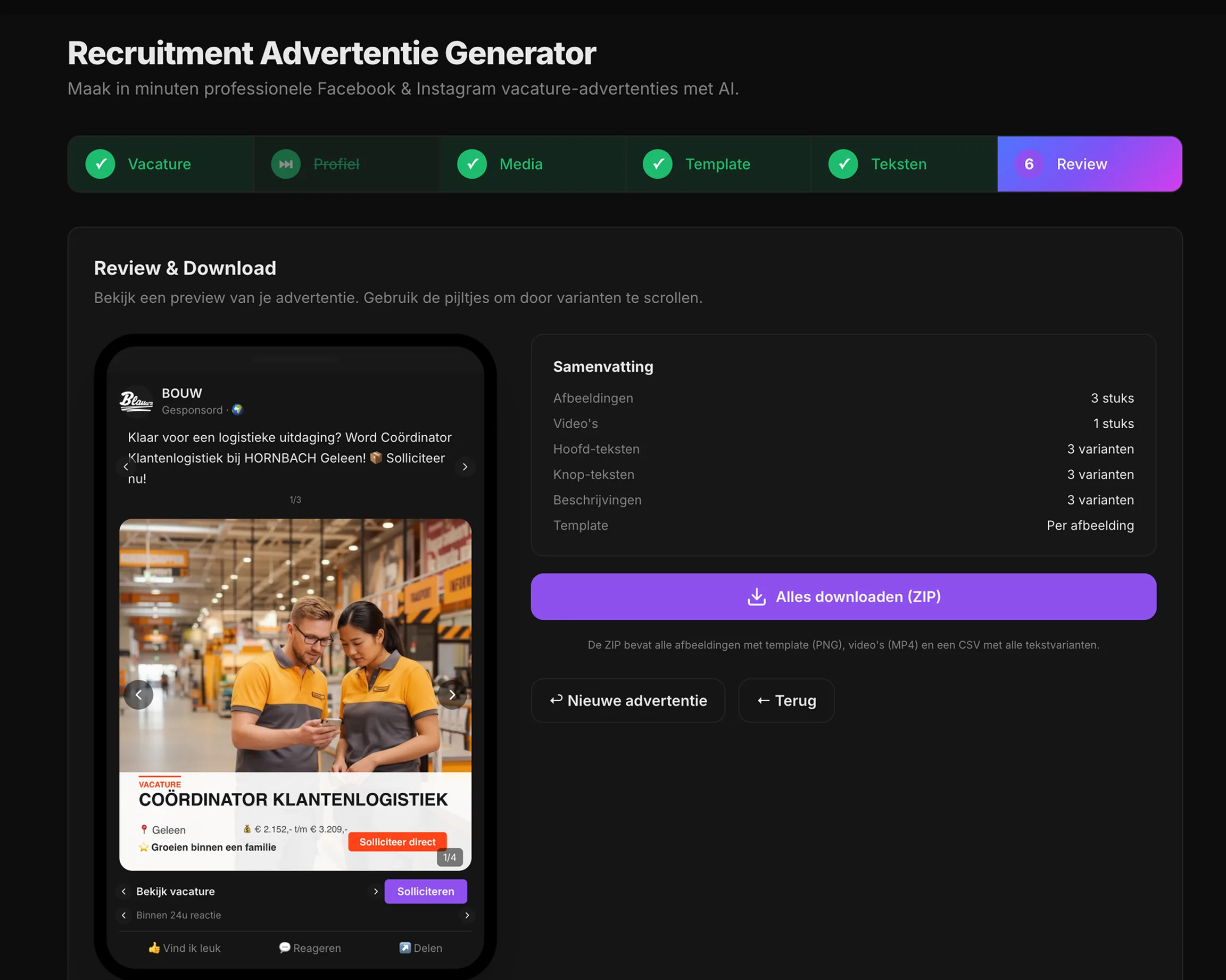Click the Review & Download heading
Viewport: 1226px width, 980px height.
(x=185, y=268)
